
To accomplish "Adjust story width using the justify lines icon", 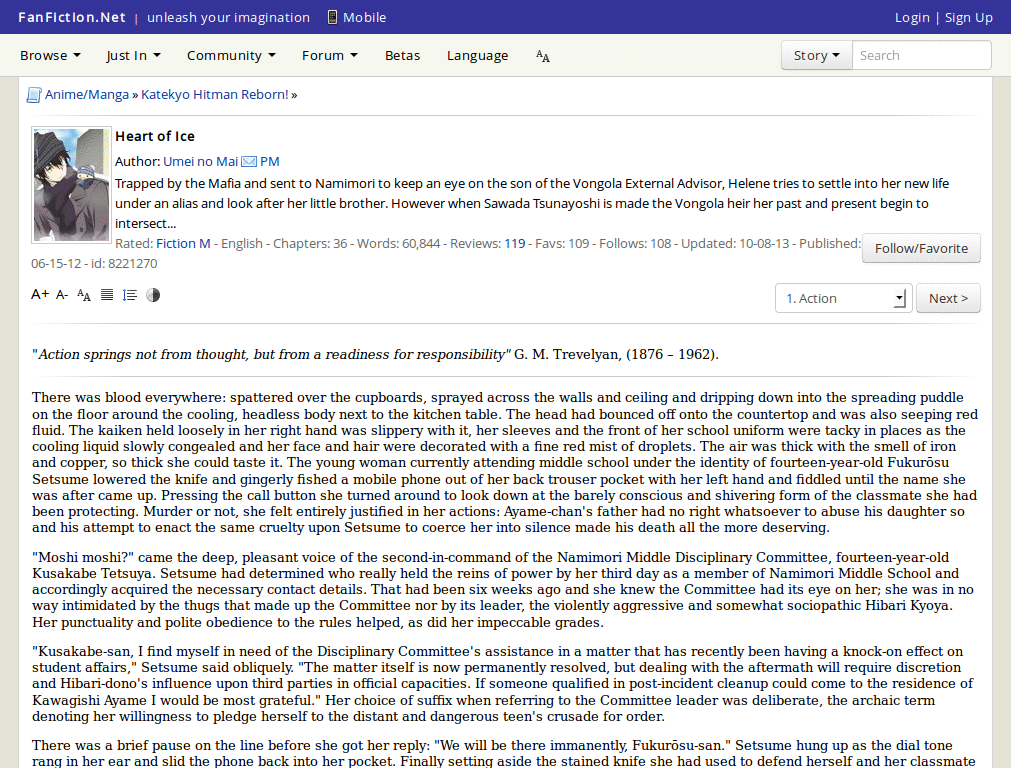I will pos(106,294).
